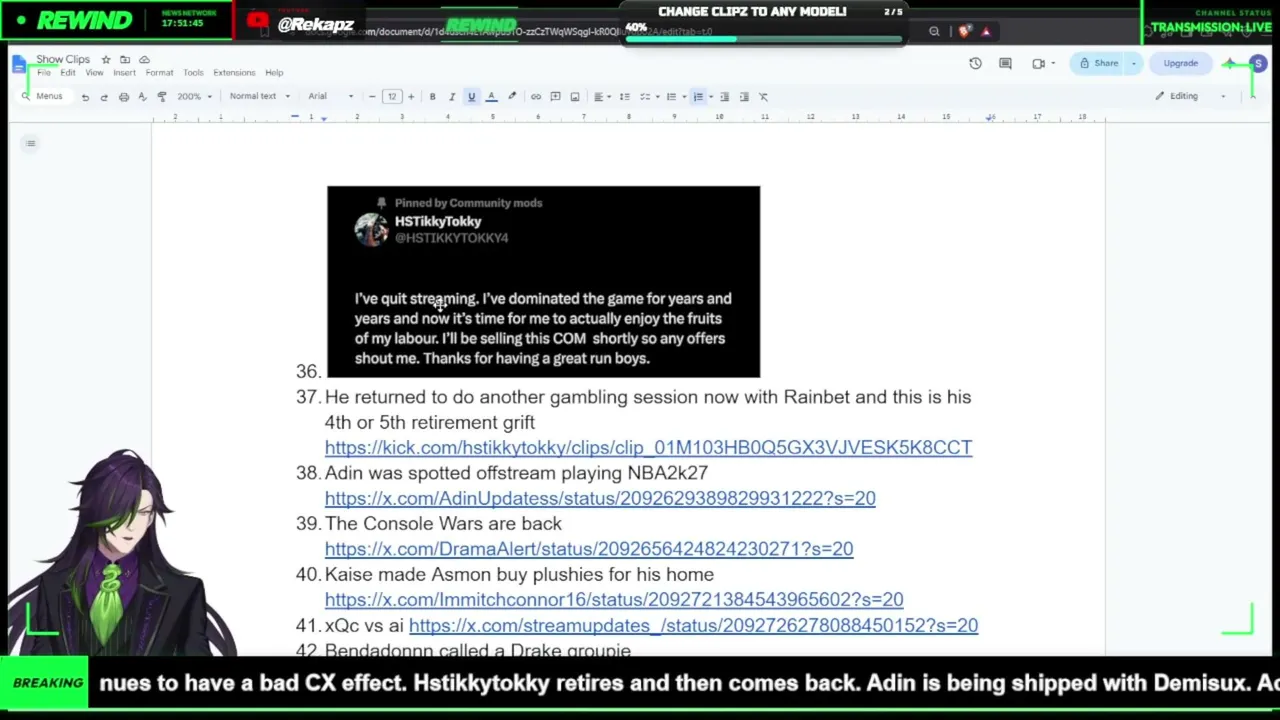The image size is (1280, 720).
Task: Undo the last edit
Action: tap(85, 97)
